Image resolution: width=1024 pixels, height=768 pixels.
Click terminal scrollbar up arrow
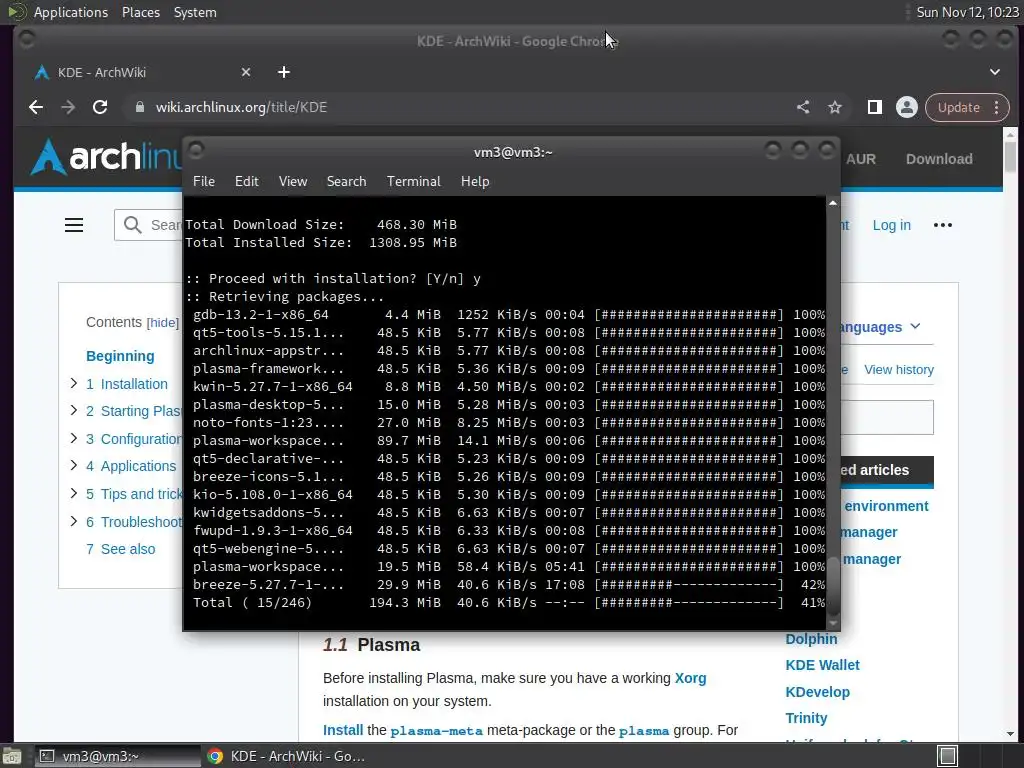833,203
